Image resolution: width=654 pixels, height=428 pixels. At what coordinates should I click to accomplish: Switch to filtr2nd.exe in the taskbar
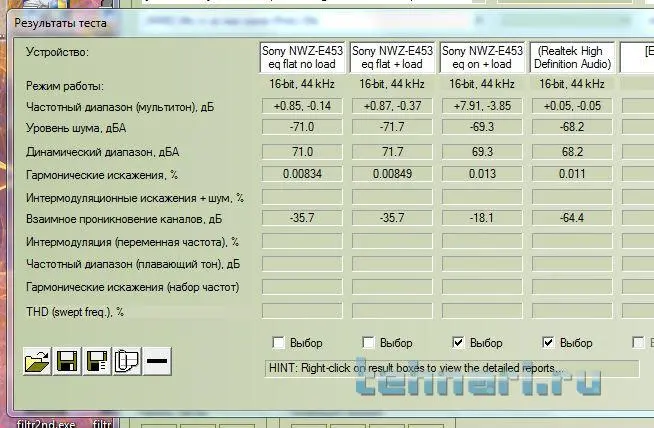click(x=46, y=424)
